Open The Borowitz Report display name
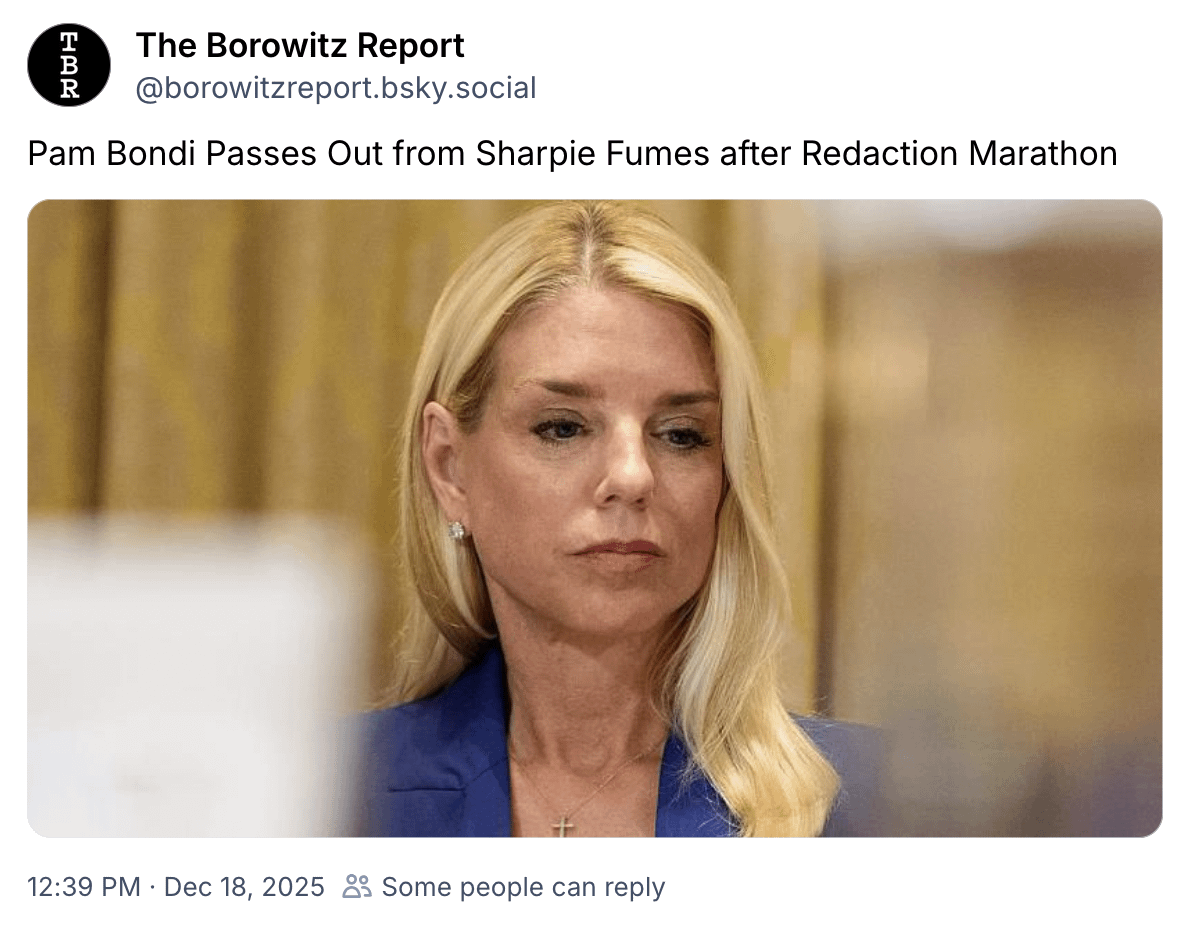Screen dimensions: 1192x926 point(300,46)
